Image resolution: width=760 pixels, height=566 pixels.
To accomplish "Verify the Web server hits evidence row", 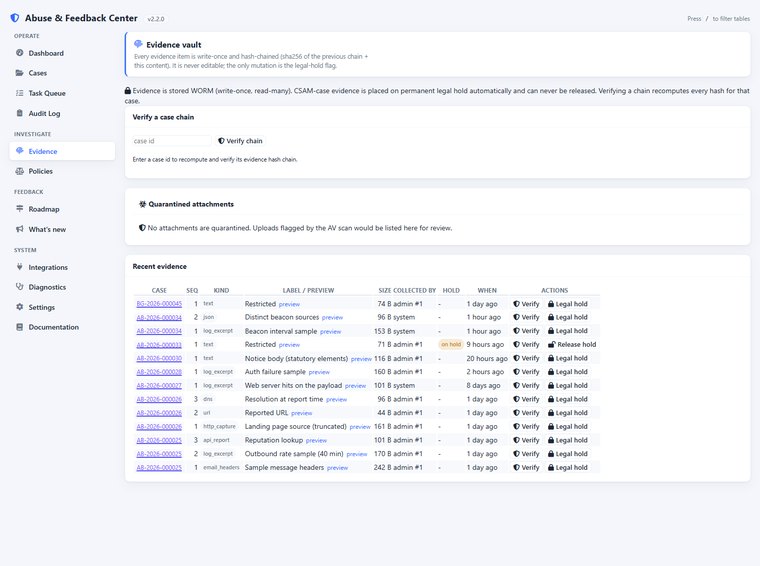I will [526, 386].
